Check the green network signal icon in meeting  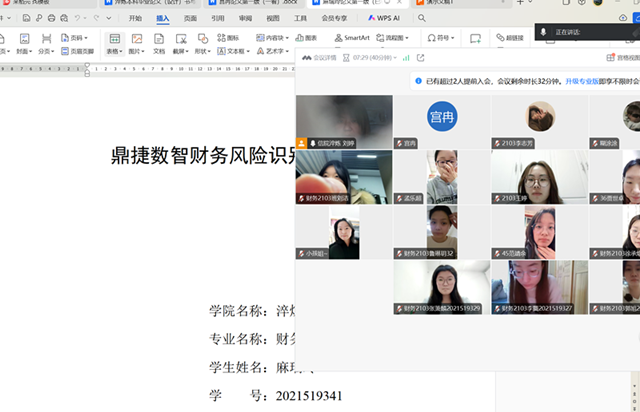(406, 58)
